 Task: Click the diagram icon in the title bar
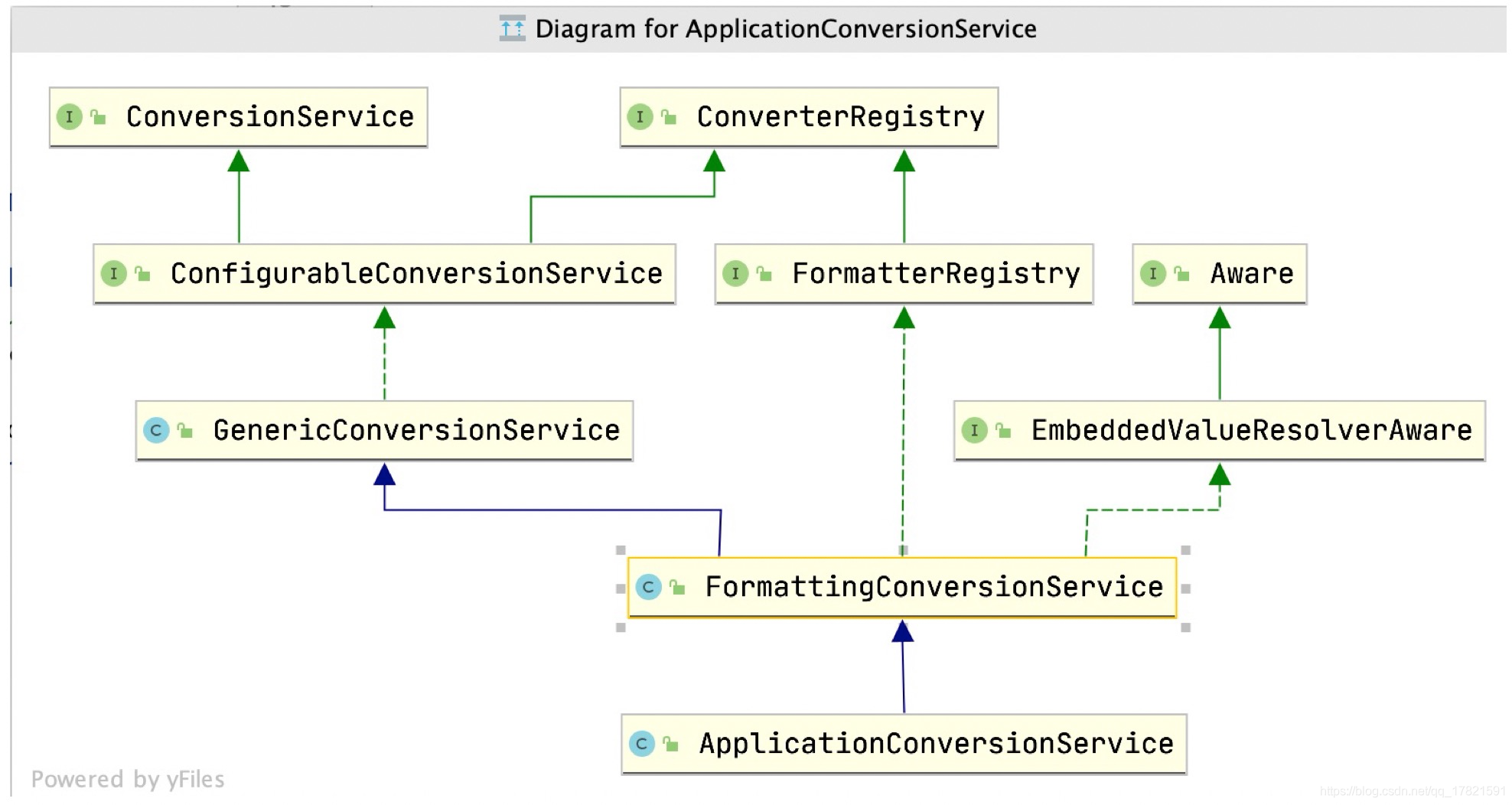pos(512,29)
